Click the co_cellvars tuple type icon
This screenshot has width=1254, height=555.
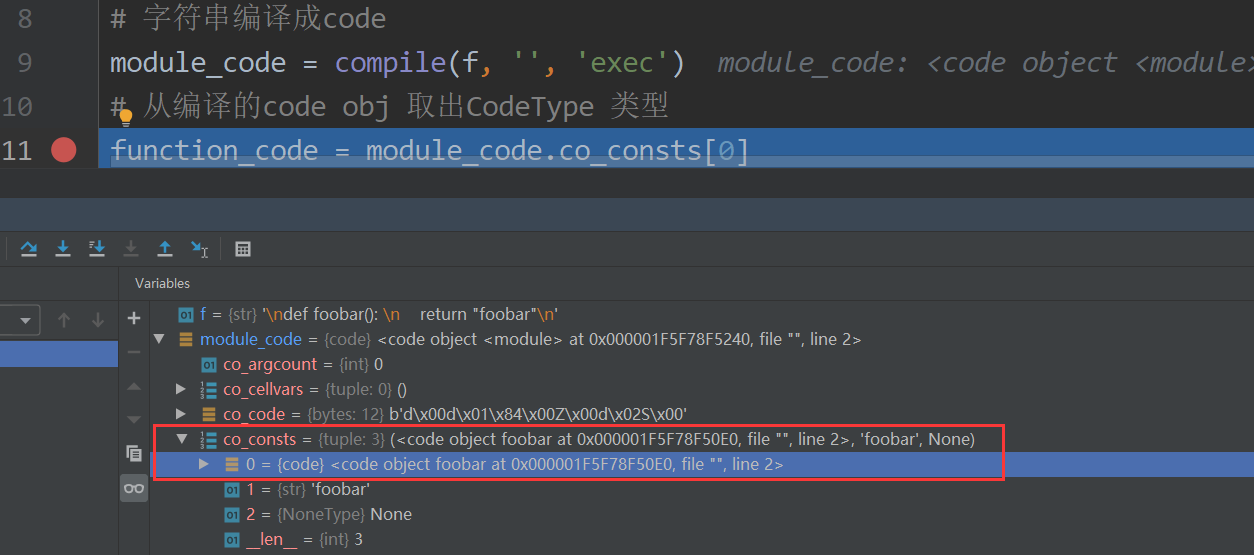(208, 389)
